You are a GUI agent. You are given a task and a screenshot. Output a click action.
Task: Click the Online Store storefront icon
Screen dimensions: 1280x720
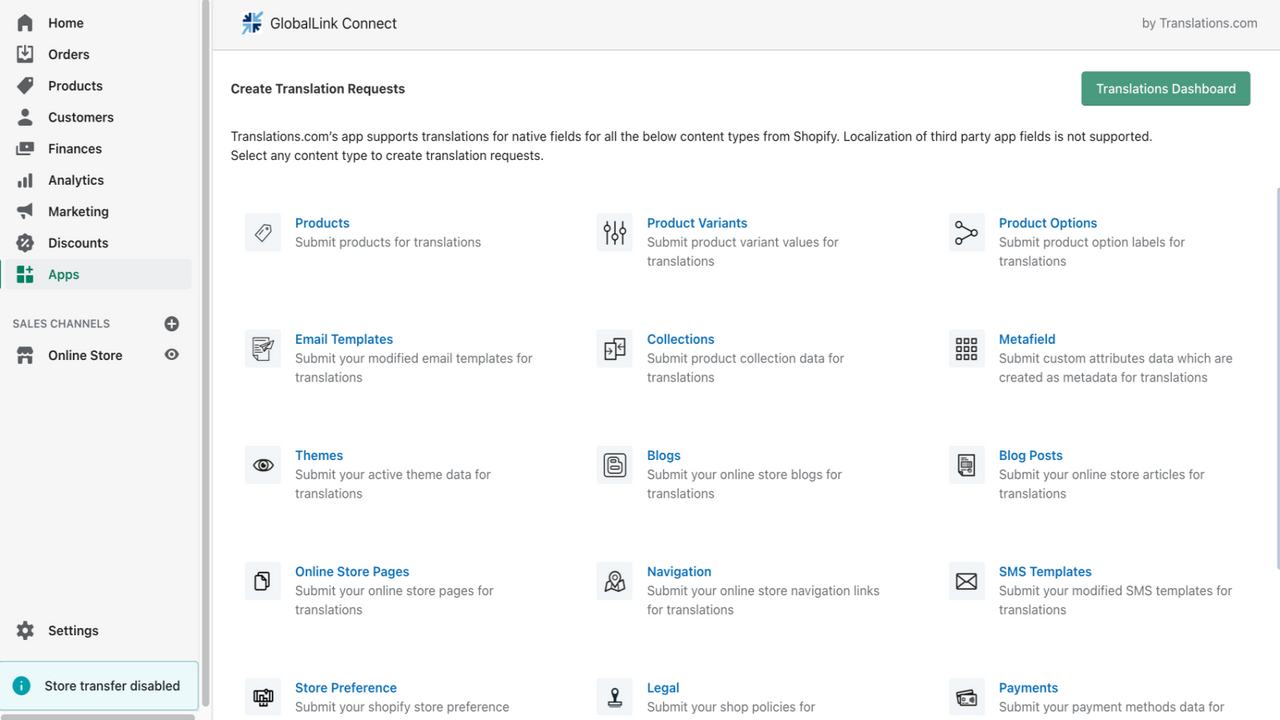coord(25,355)
